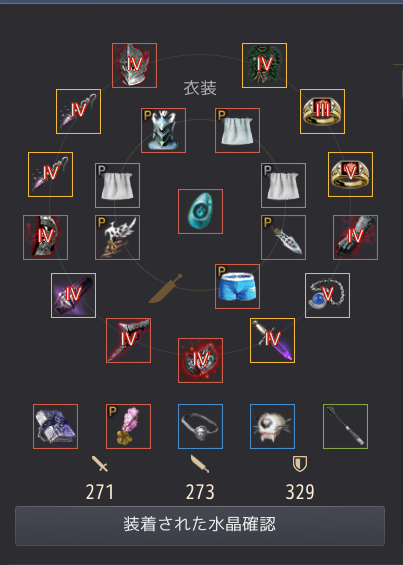The image size is (403, 565).
Task: Select the silver helmet slot marked IV
Action: pos(134,65)
